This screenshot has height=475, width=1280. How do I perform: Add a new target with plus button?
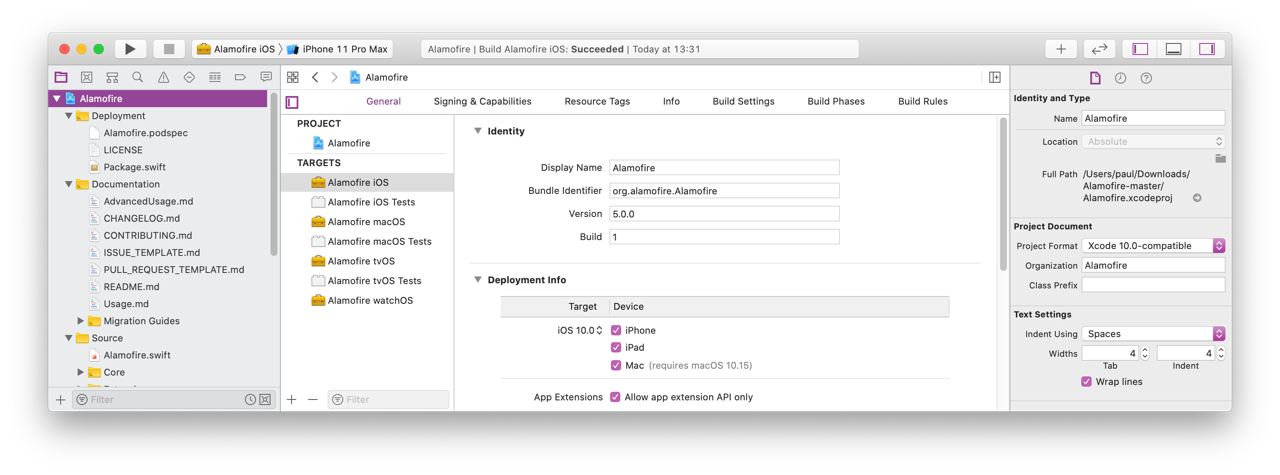point(292,400)
